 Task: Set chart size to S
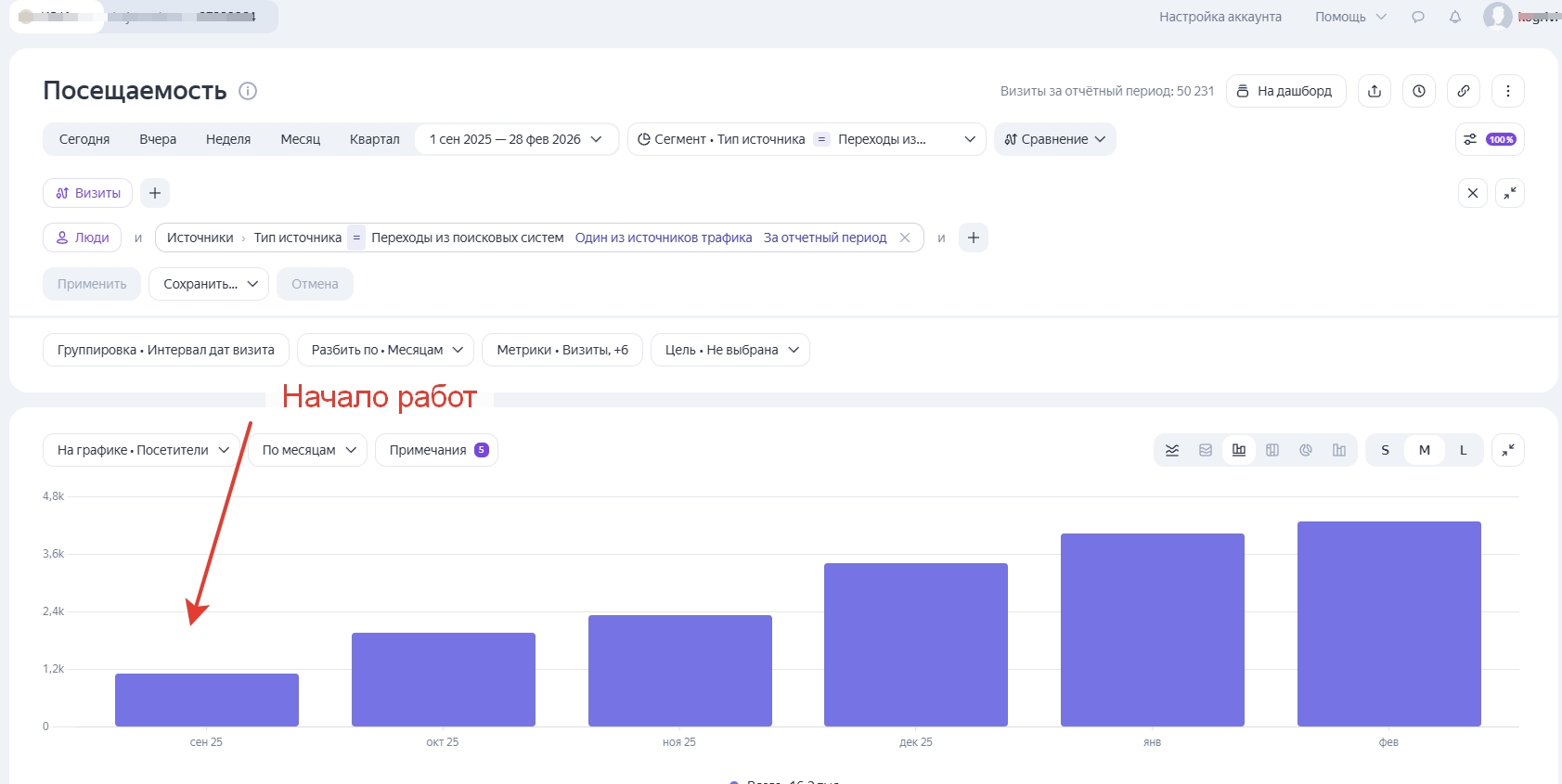click(x=1386, y=450)
